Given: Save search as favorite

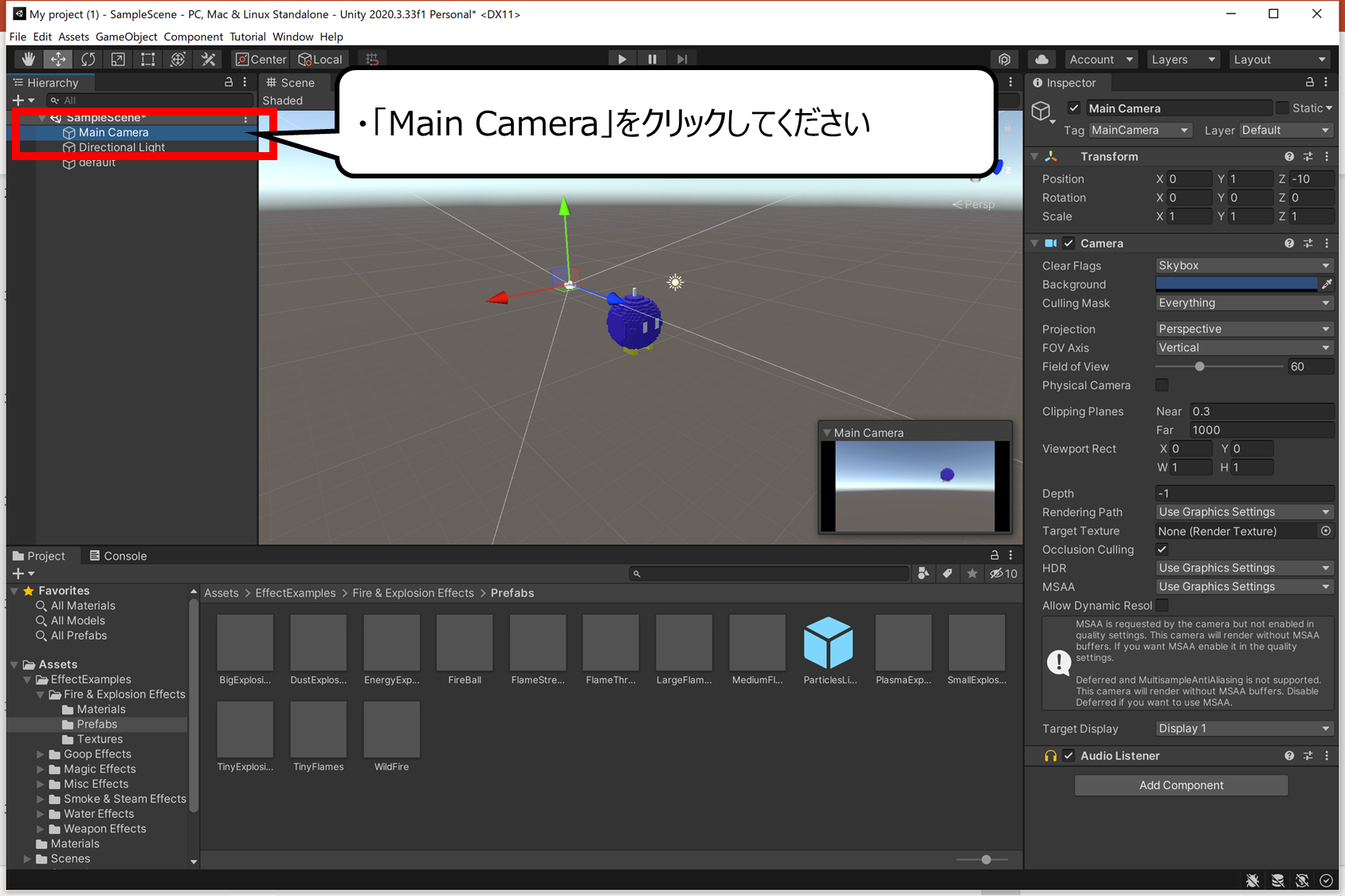Looking at the screenshot, I should (x=972, y=573).
